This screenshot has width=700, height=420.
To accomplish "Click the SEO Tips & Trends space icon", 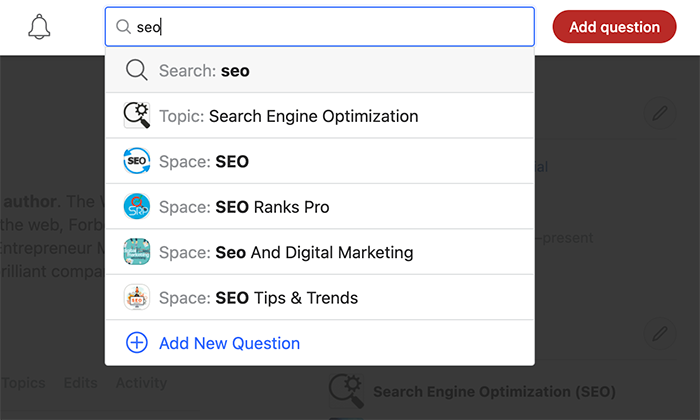I will coord(137,297).
